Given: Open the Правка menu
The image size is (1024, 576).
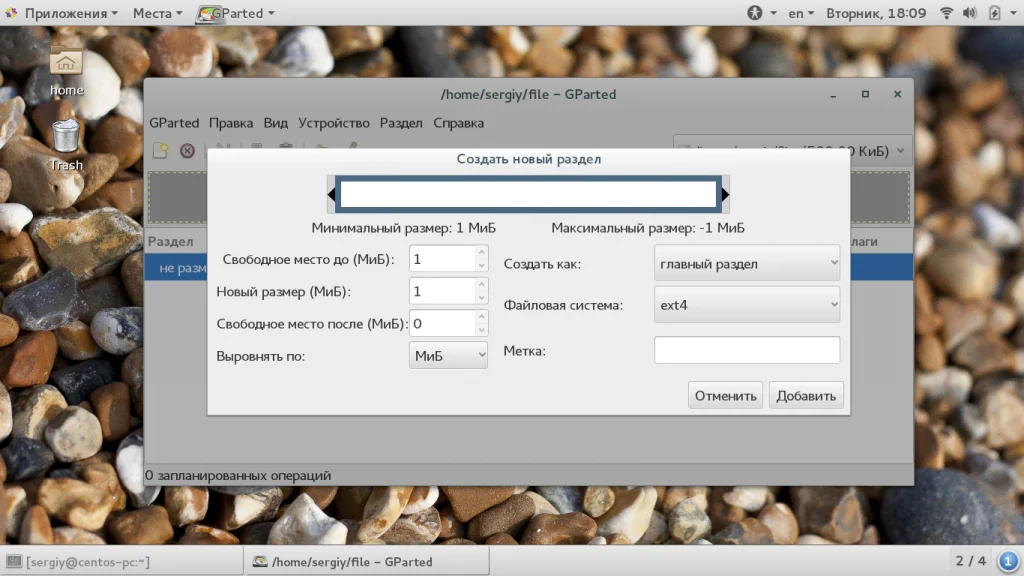Looking at the screenshot, I should pos(231,123).
